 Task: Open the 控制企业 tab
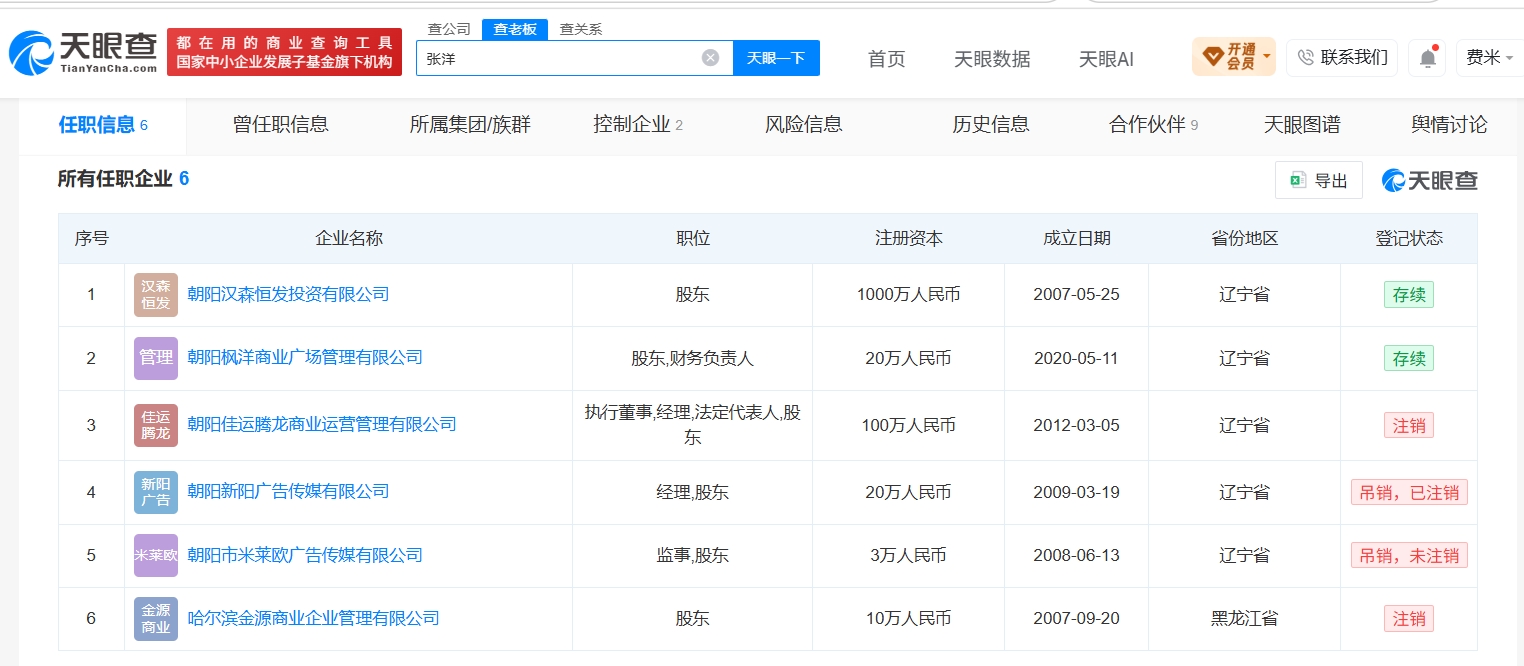tap(638, 125)
